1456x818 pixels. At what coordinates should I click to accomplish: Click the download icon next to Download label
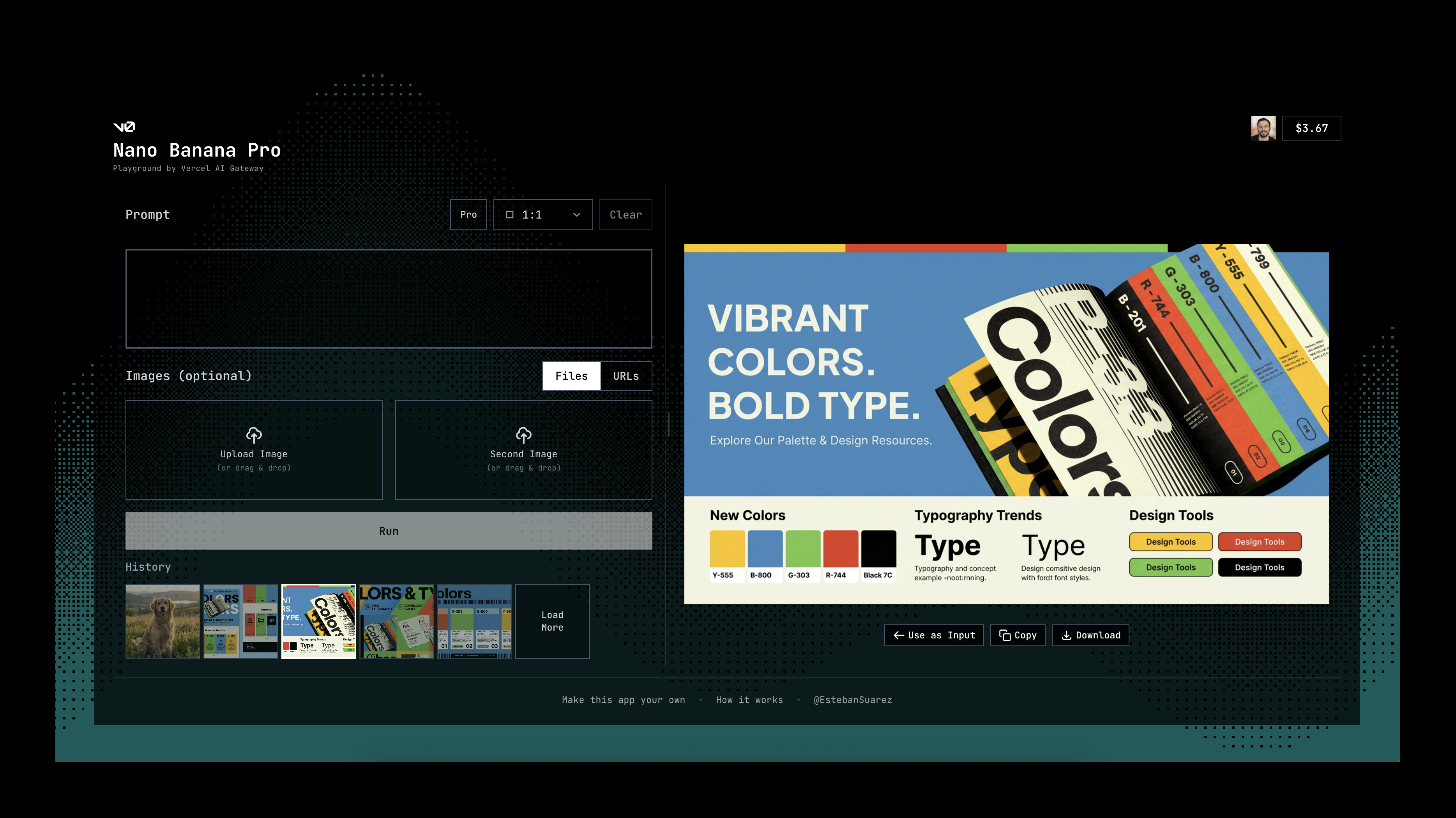1067,635
